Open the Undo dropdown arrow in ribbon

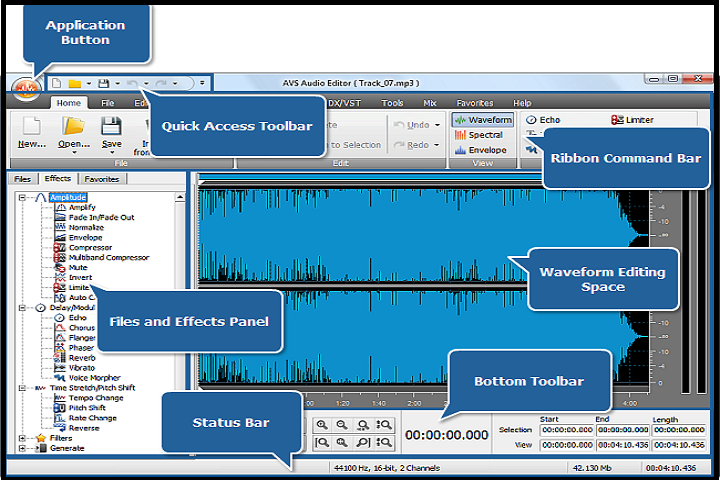(437, 125)
